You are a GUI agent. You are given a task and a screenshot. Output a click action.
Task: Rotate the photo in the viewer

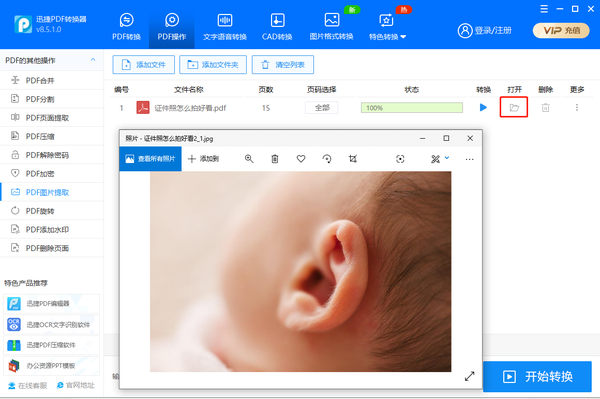pyautogui.click(x=327, y=159)
